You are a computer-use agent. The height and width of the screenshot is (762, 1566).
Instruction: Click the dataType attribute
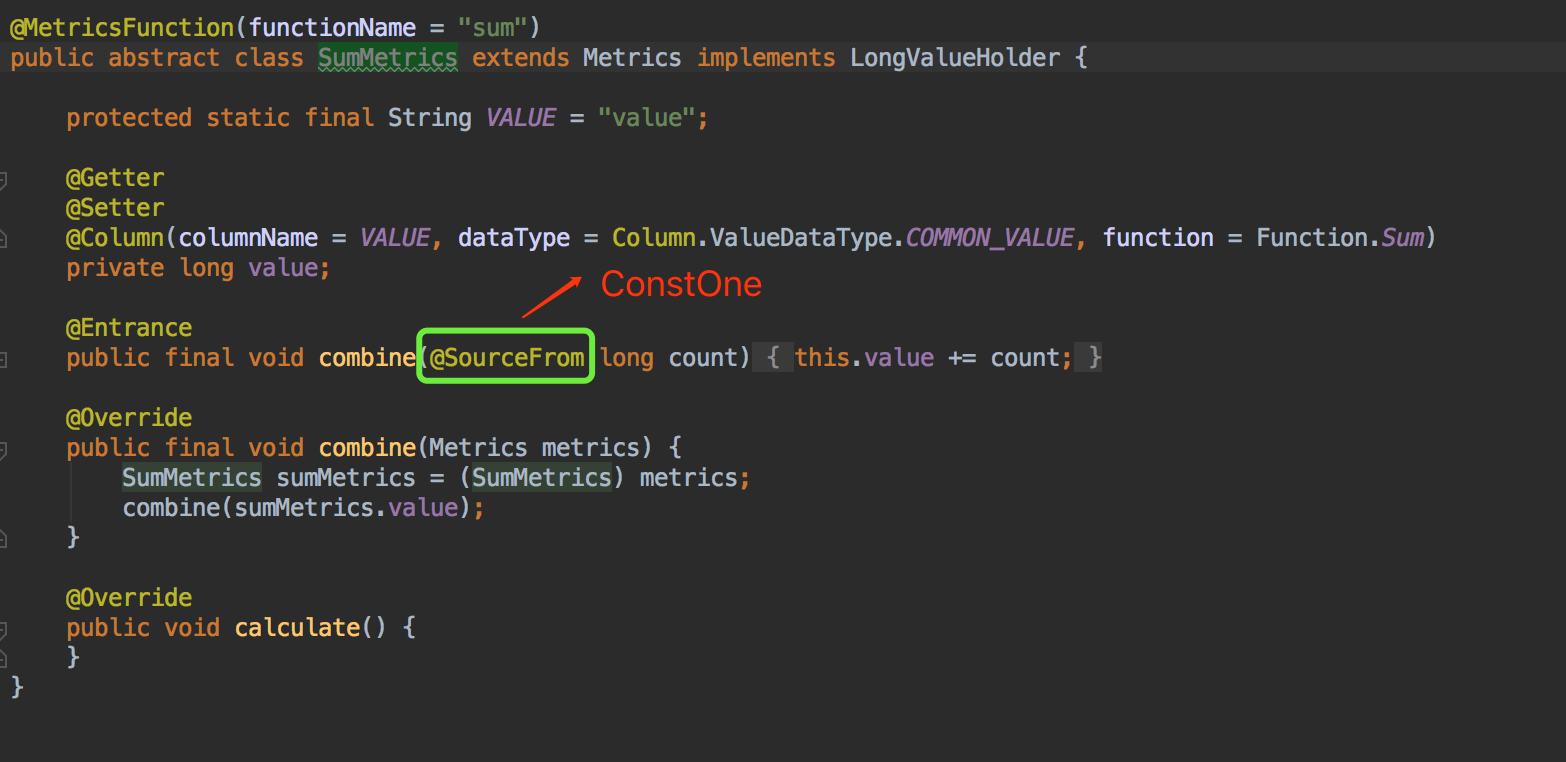tap(514, 237)
